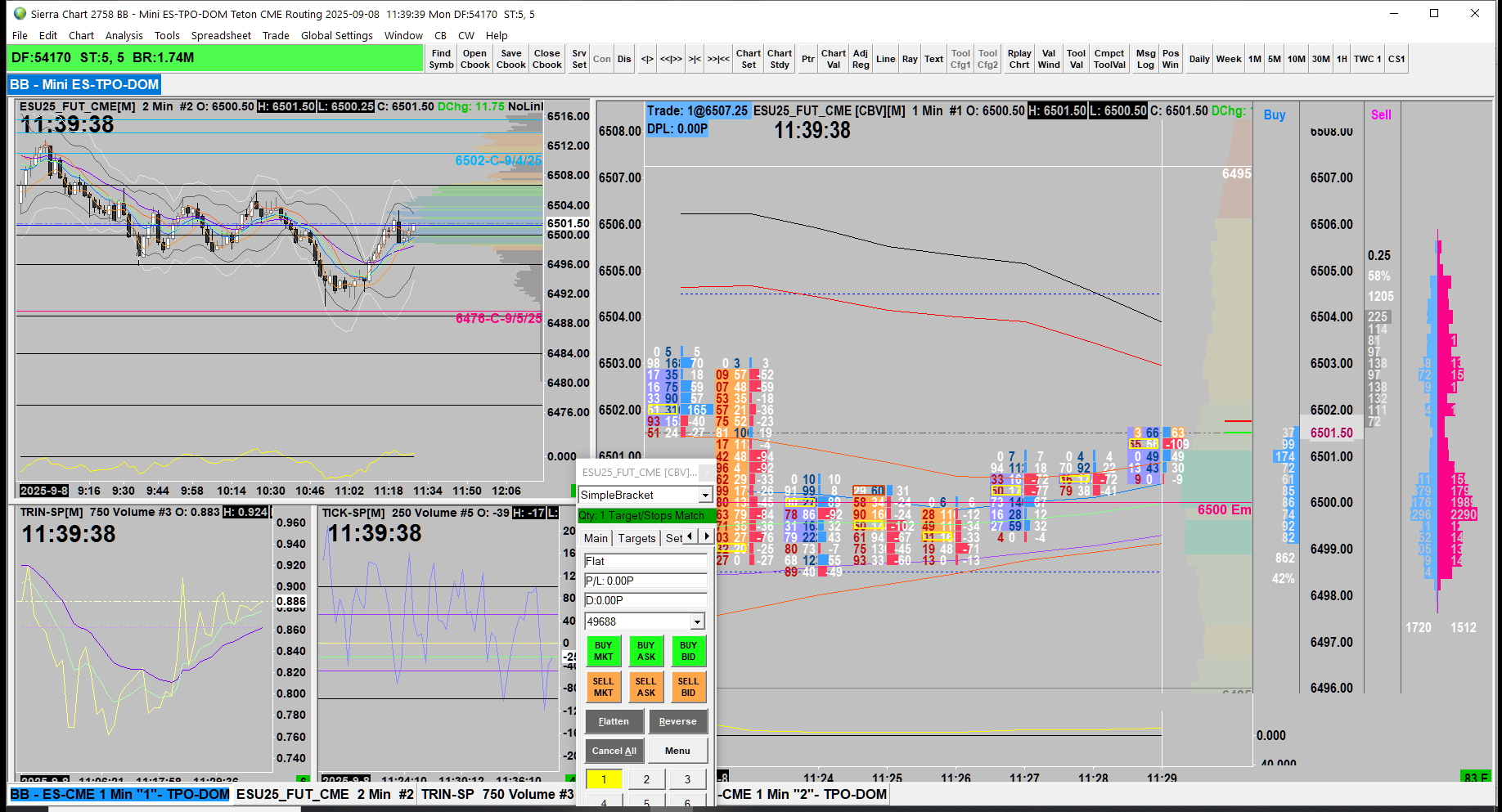
Task: Click the Find Symb toolbar button
Action: 441,59
